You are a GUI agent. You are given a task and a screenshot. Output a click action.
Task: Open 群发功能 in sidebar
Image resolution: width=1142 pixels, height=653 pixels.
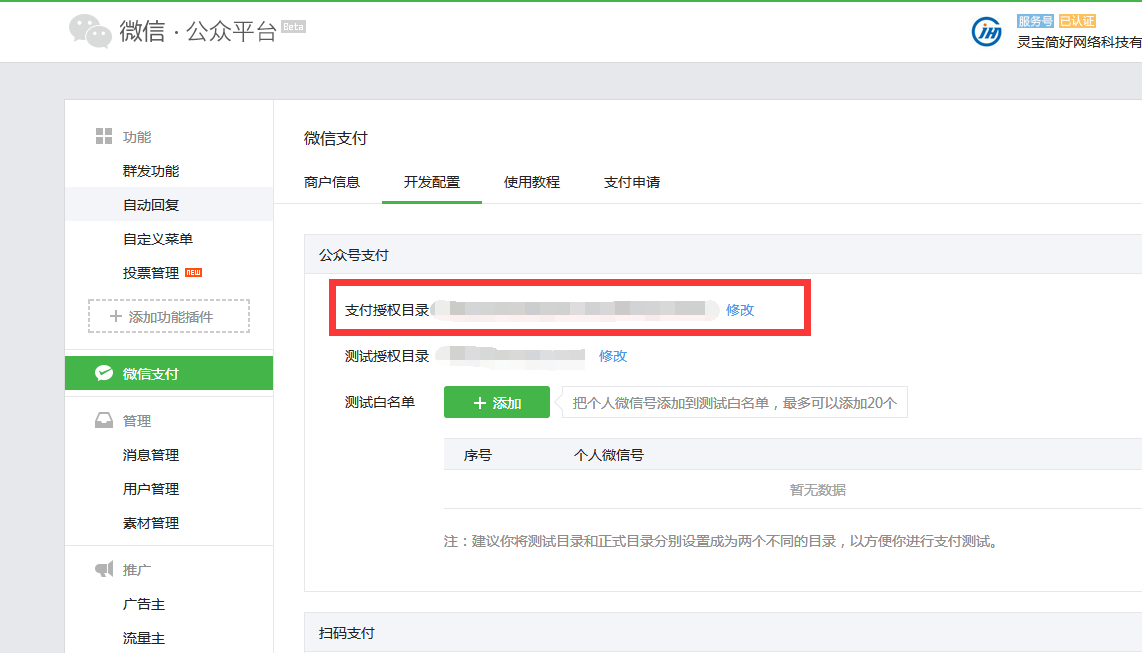tap(151, 171)
